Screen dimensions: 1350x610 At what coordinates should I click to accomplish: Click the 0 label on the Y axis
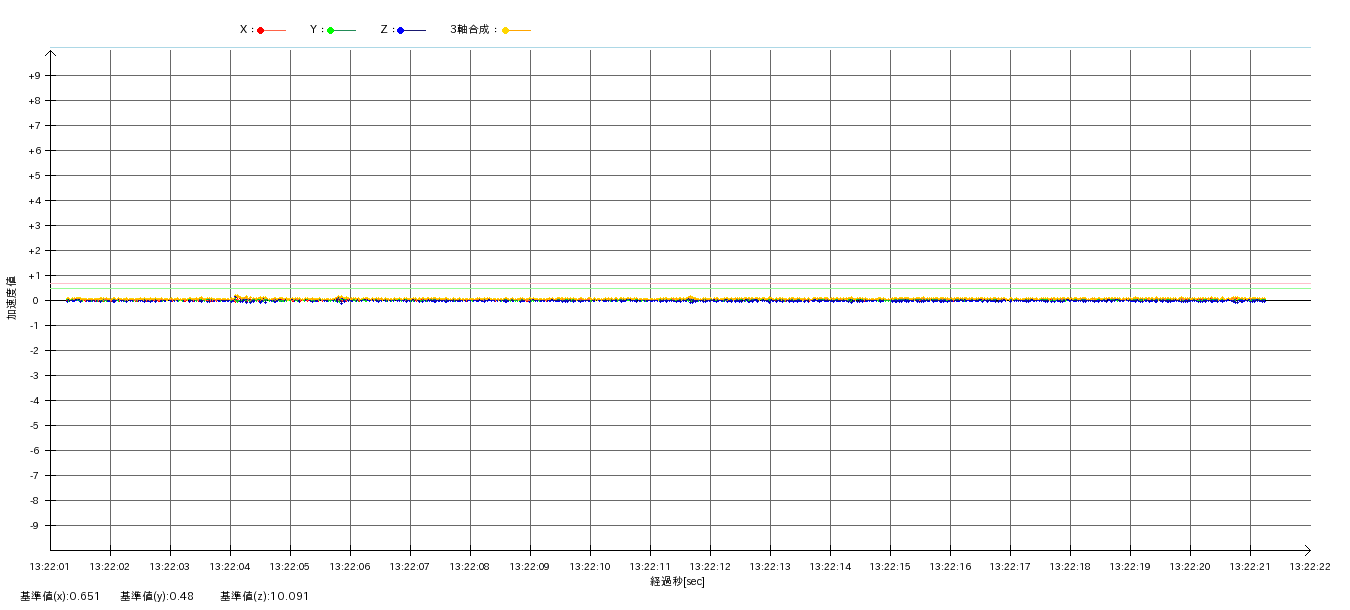tap(35, 301)
